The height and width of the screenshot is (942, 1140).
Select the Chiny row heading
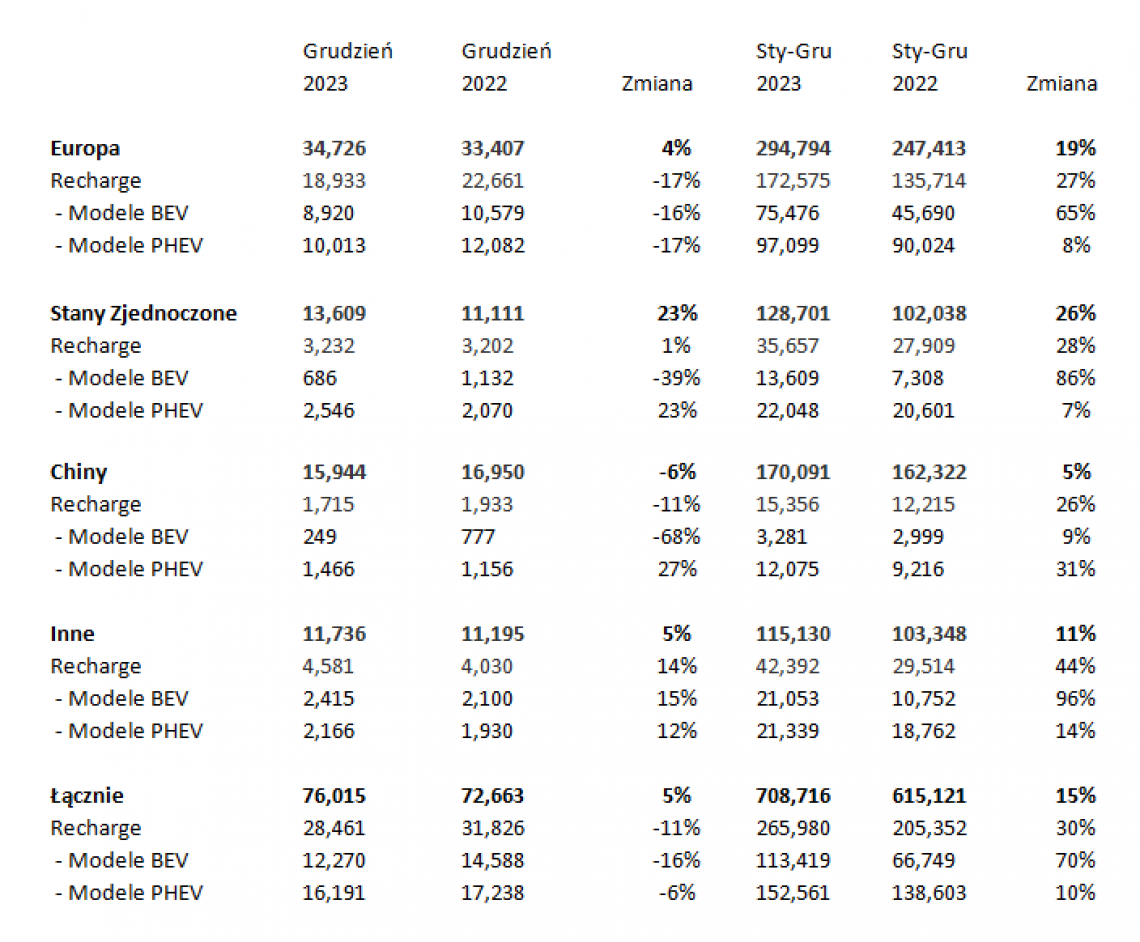tap(79, 472)
